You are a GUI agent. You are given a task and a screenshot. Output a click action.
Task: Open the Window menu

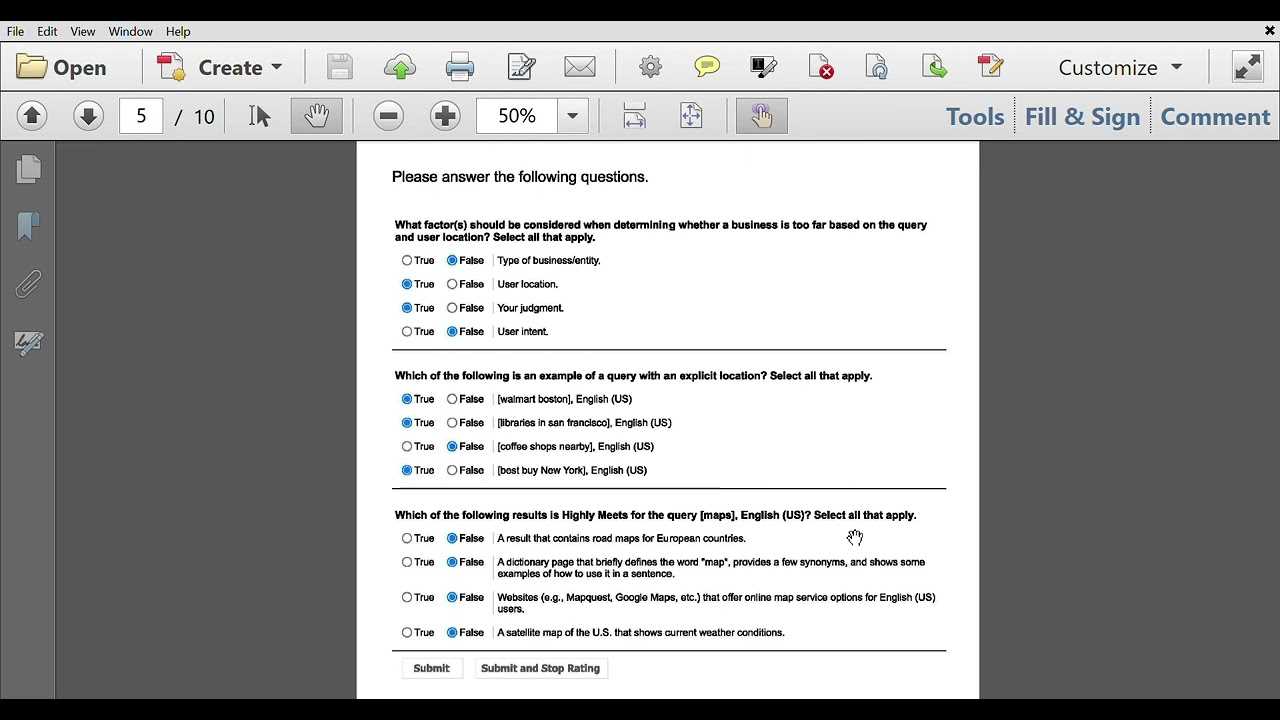(131, 31)
